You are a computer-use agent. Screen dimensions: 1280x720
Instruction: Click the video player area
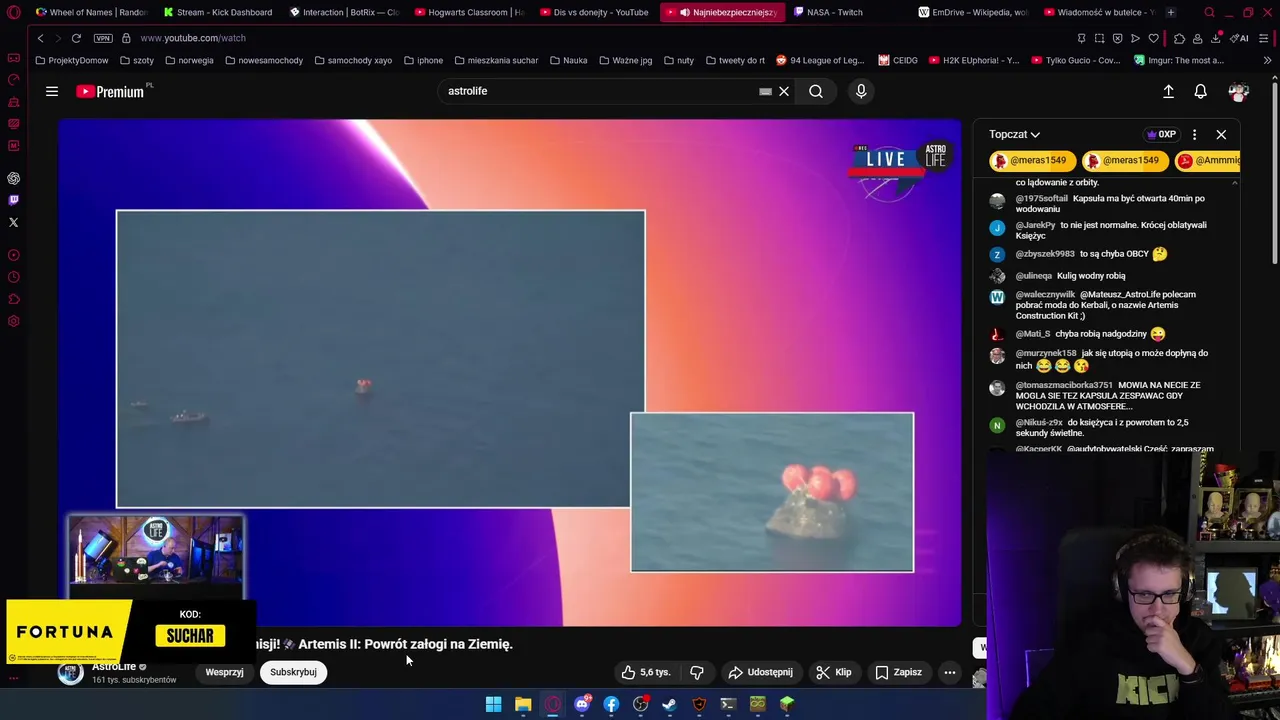click(x=510, y=372)
